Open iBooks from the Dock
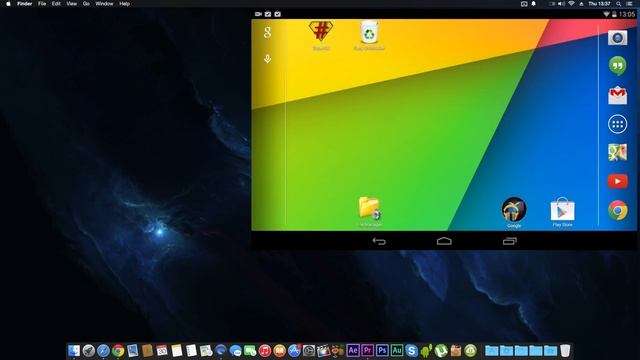Image resolution: width=640 pixels, height=360 pixels. coord(280,350)
